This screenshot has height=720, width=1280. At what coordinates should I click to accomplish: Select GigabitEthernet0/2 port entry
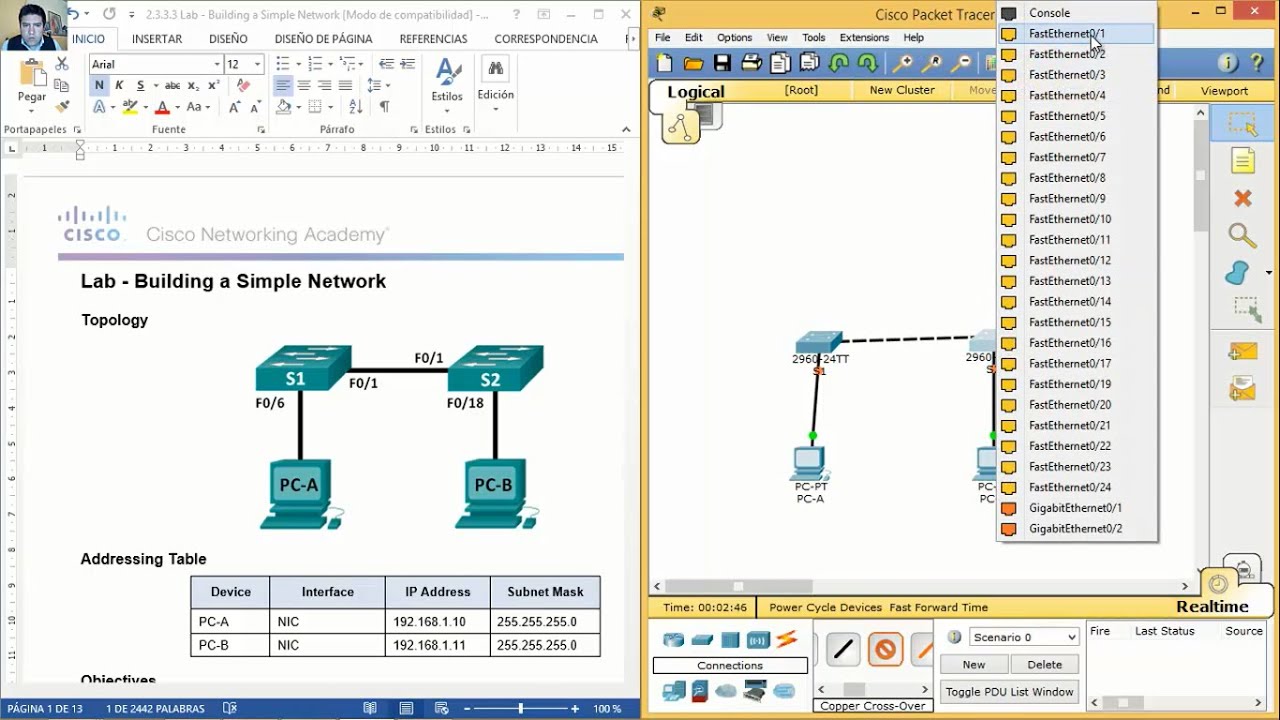point(1076,529)
